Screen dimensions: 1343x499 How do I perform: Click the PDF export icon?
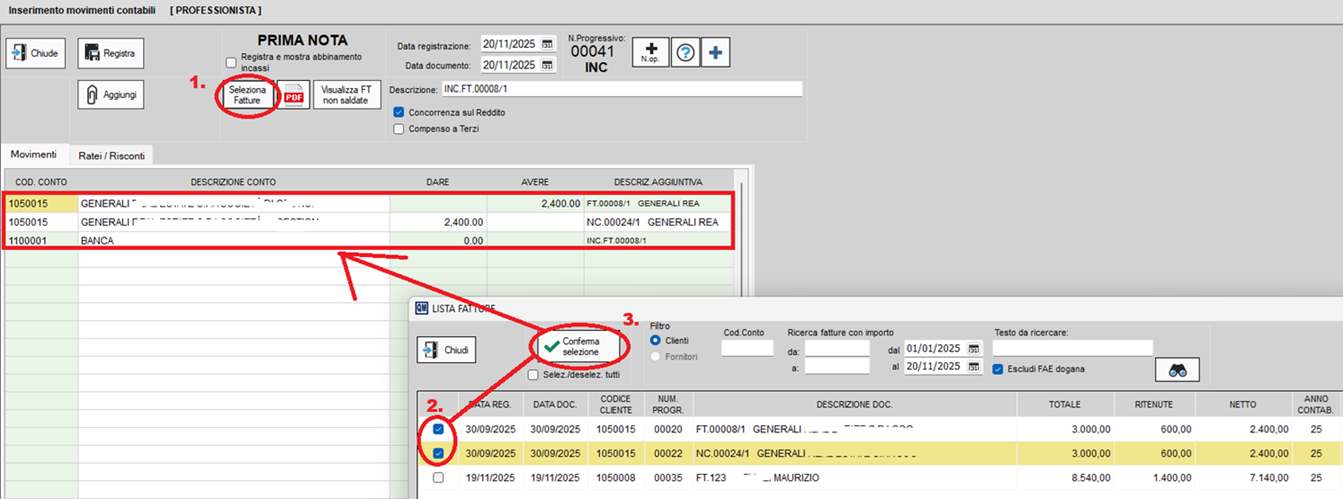pyautogui.click(x=294, y=95)
